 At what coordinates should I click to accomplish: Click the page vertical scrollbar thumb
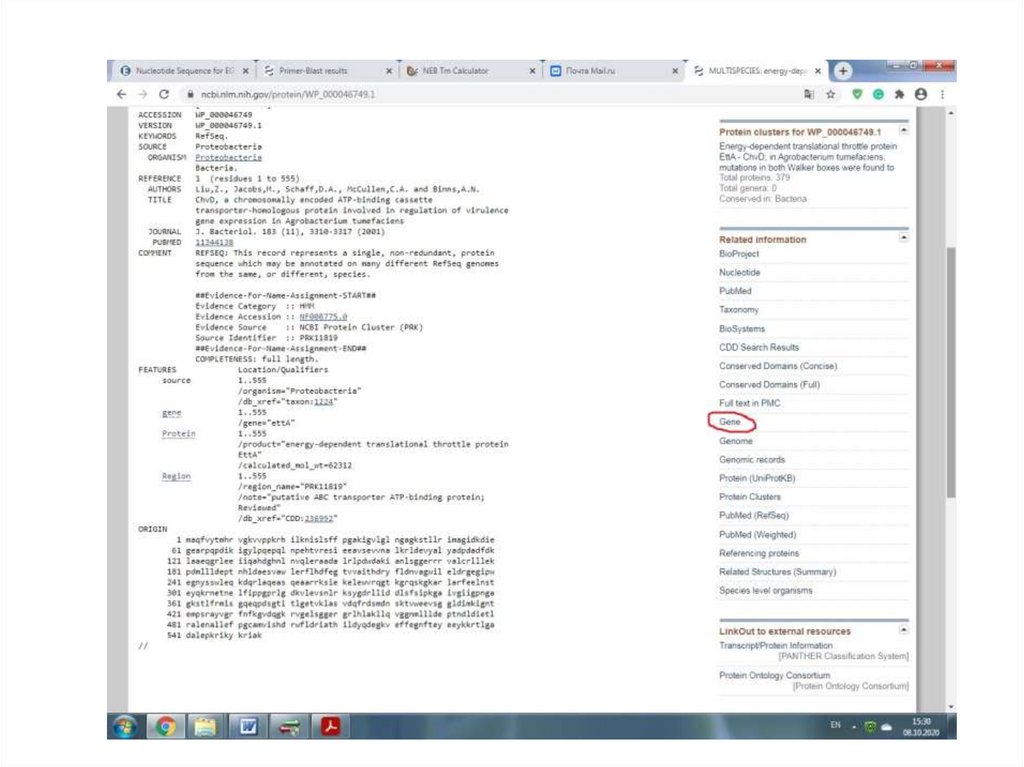[x=951, y=372]
